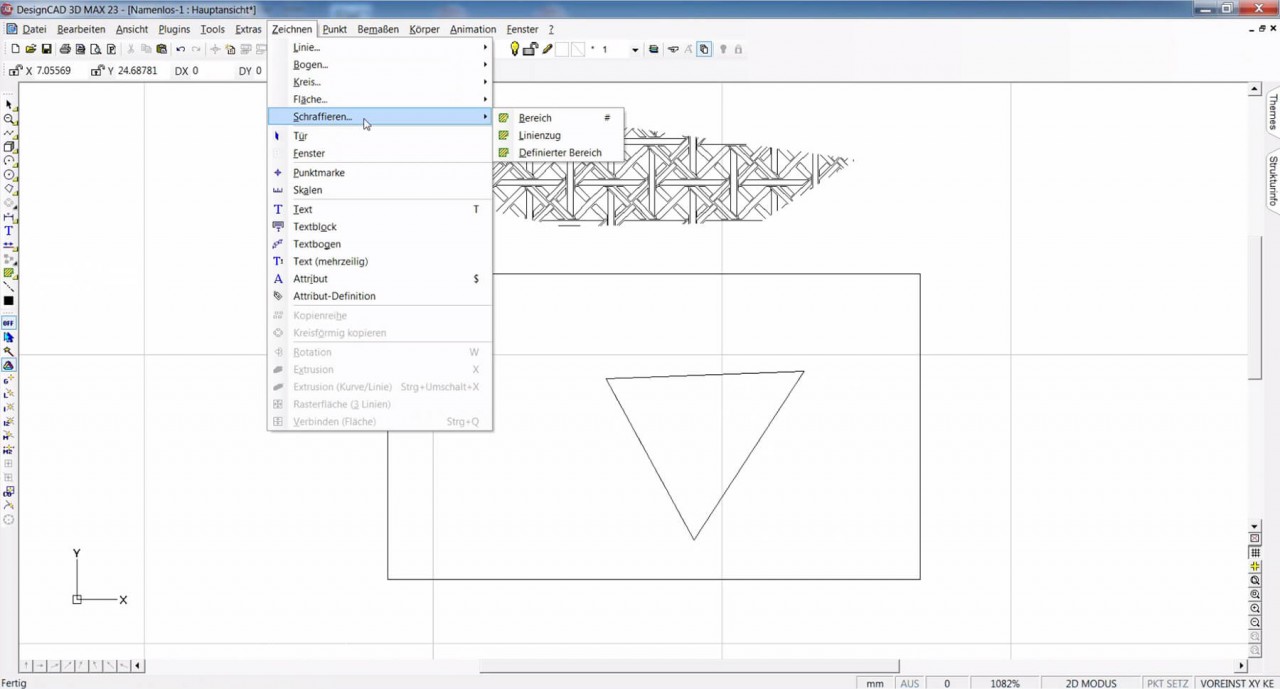Select Bereich from the Schraffieren submenu

tap(534, 117)
